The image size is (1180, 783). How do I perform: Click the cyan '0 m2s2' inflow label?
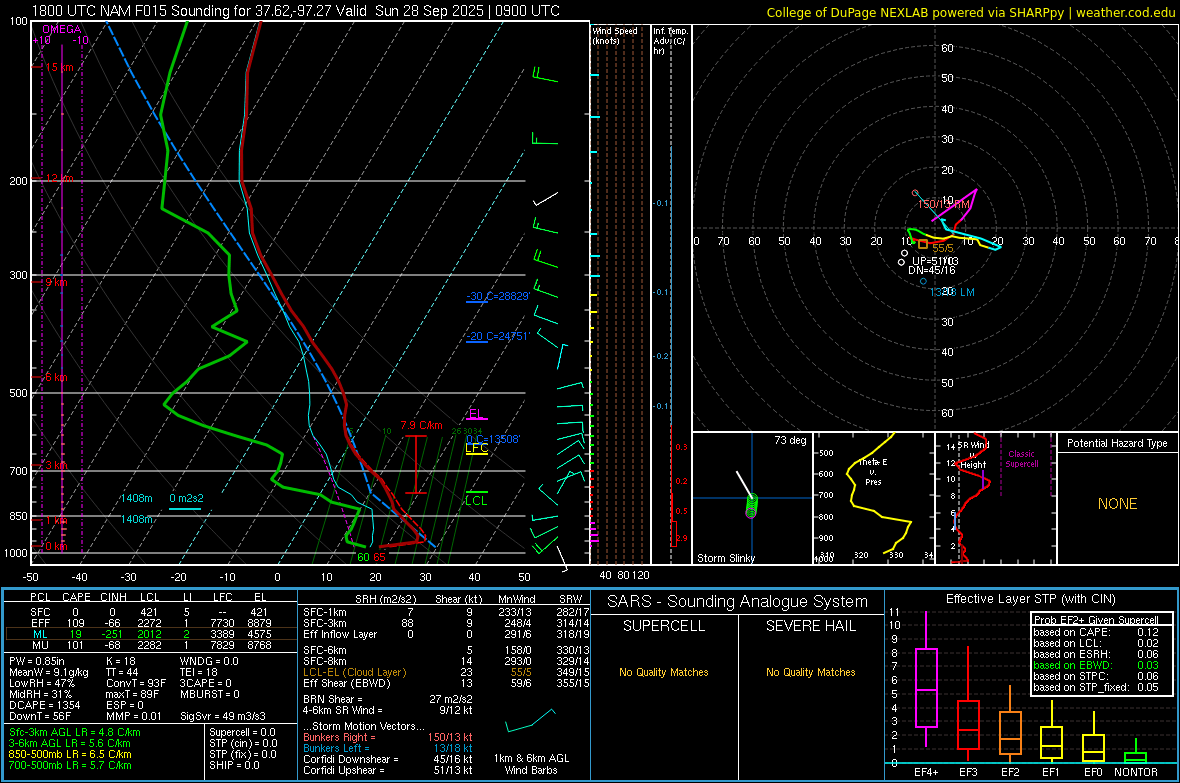186,498
